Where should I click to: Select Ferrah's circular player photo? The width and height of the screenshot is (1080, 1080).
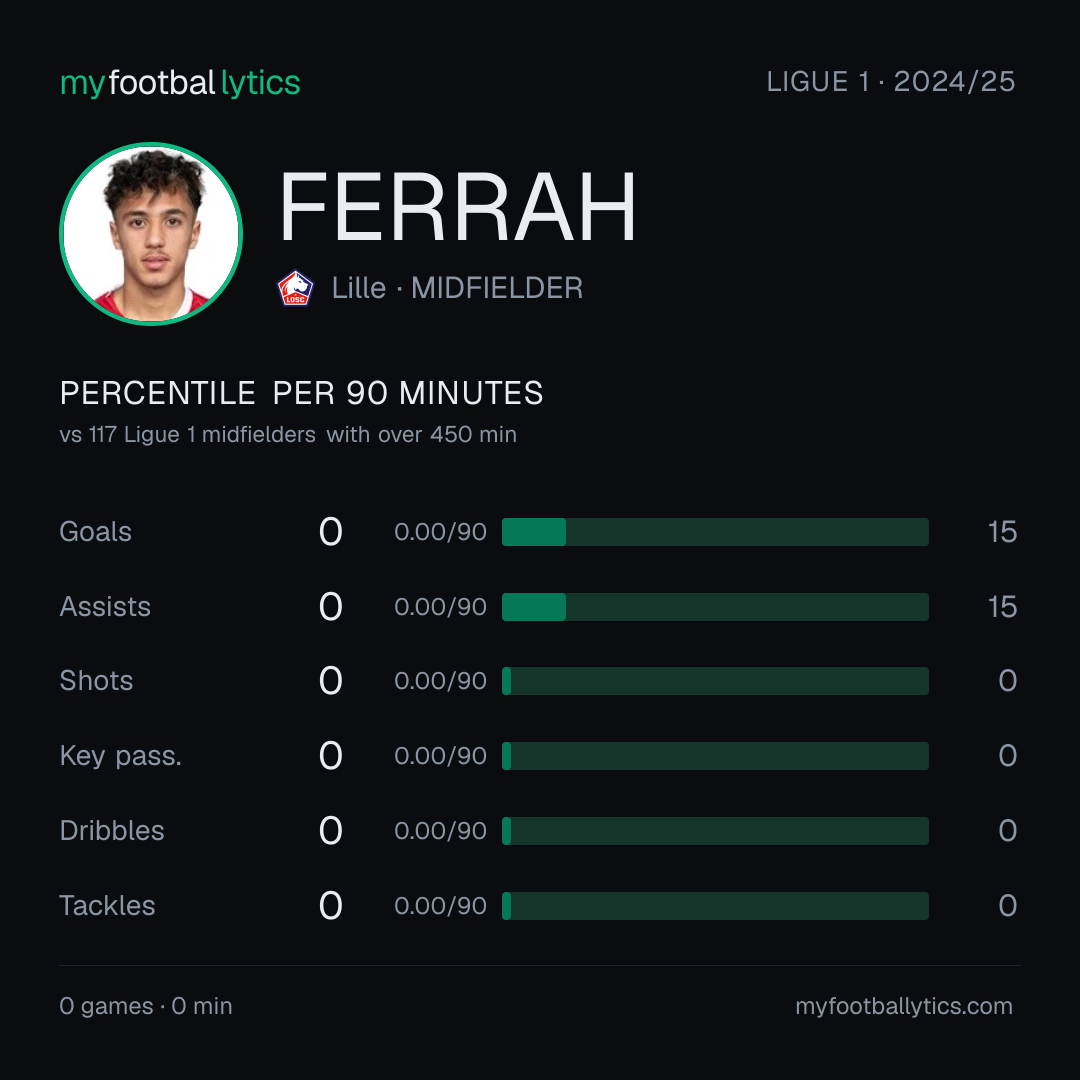[x=151, y=233]
